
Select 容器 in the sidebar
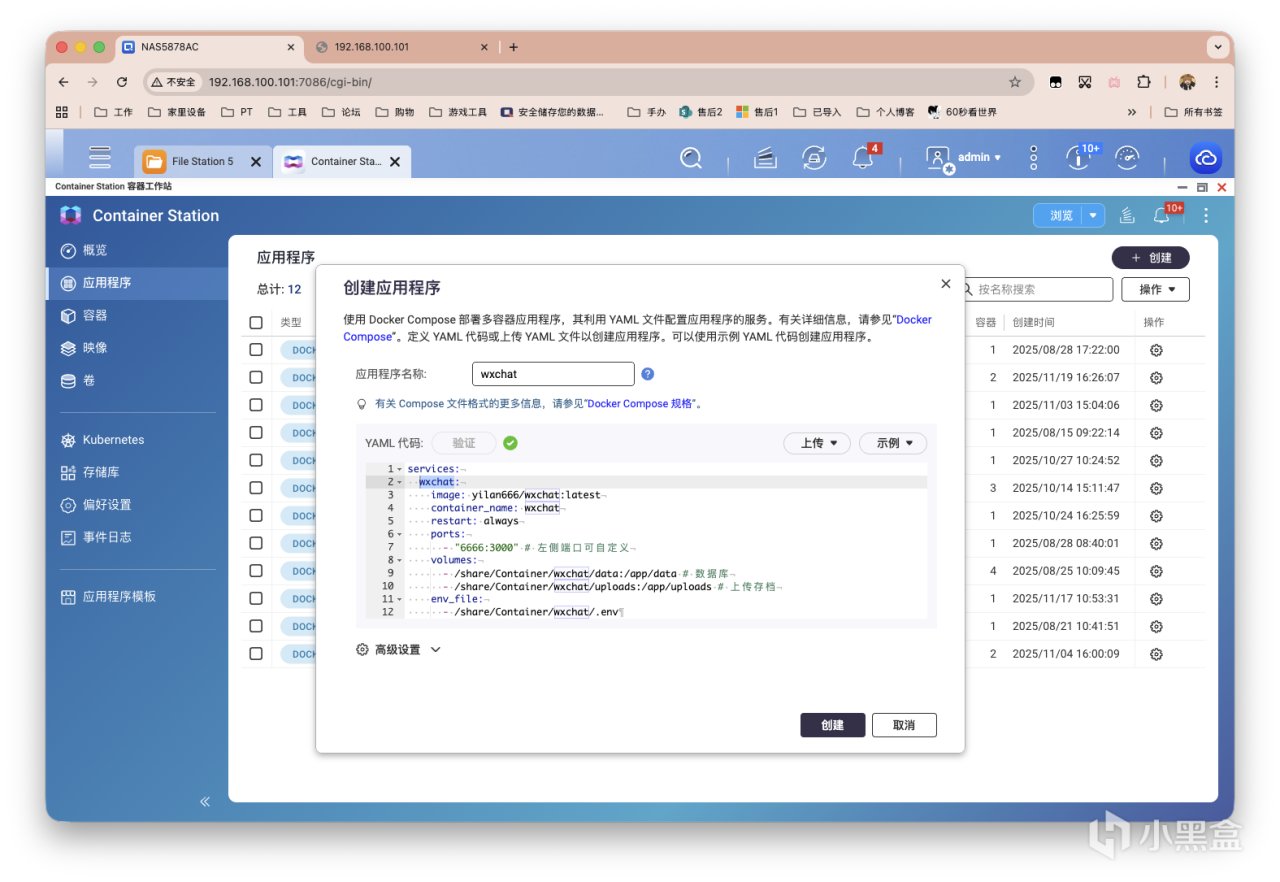point(138,315)
